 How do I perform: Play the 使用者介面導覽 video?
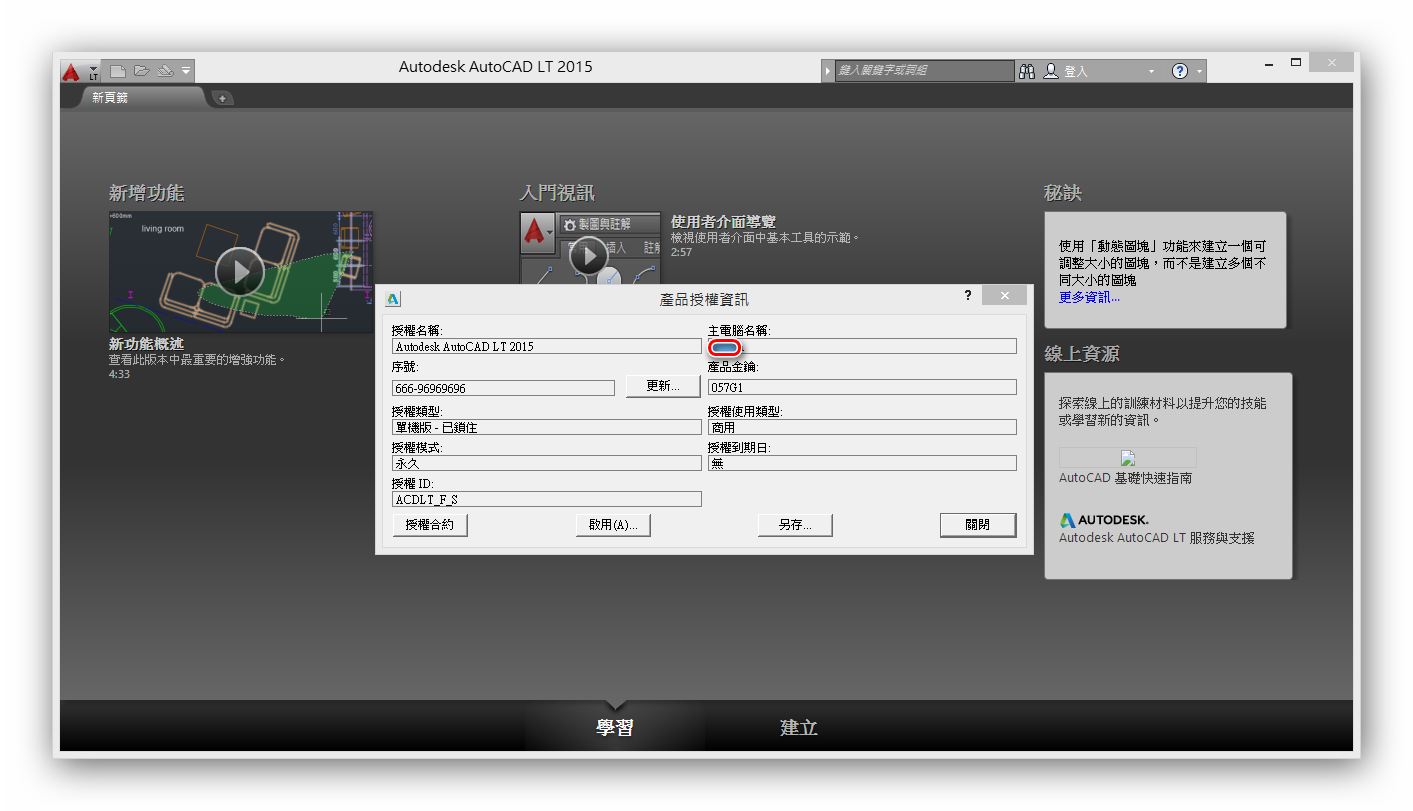[589, 257]
